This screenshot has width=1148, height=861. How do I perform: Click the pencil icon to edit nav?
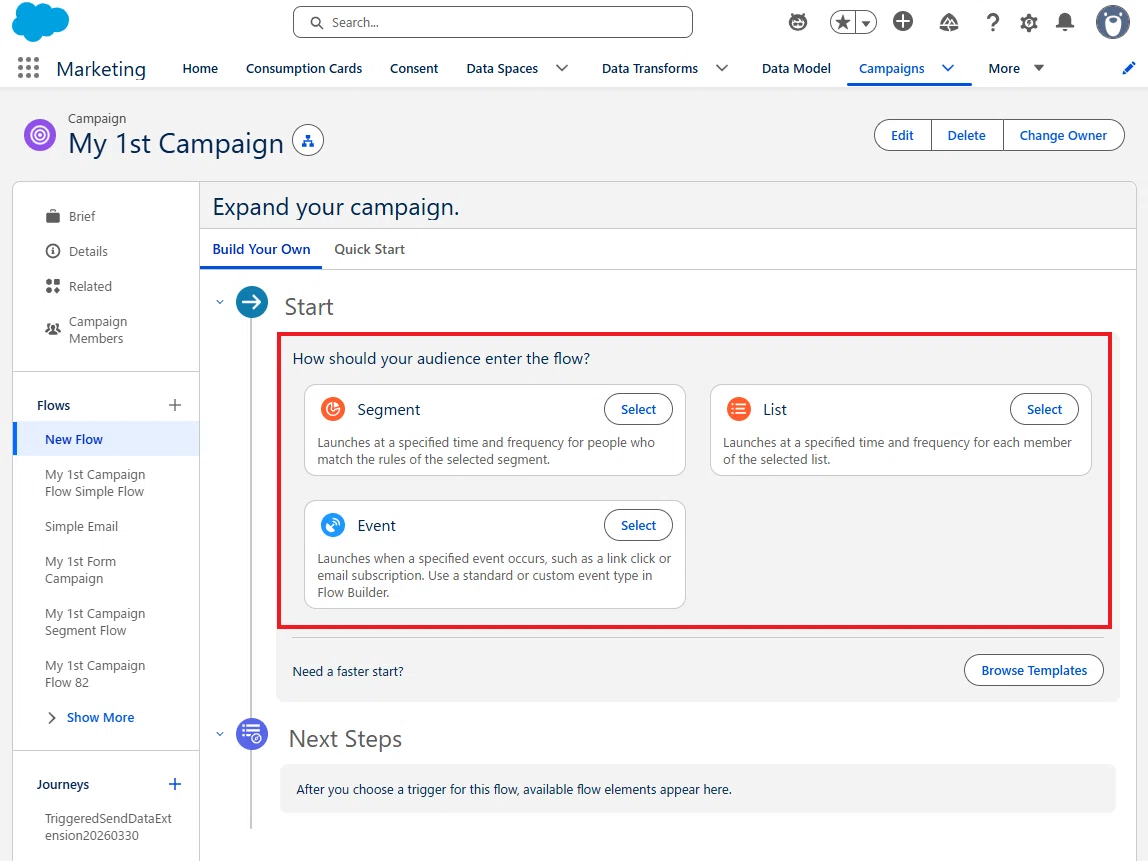(x=1129, y=68)
